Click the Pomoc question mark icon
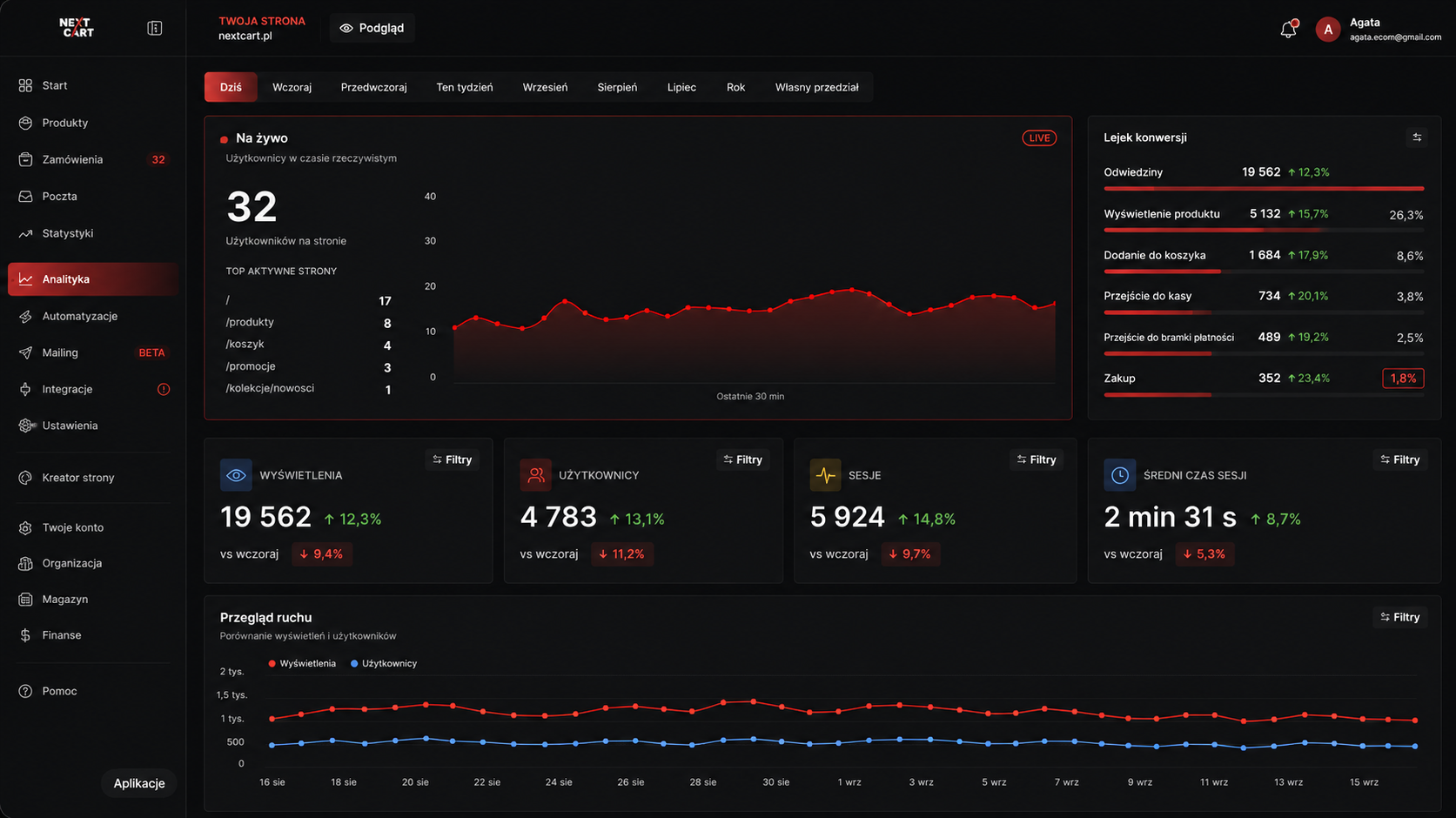Viewport: 1456px width, 818px height. click(x=25, y=691)
